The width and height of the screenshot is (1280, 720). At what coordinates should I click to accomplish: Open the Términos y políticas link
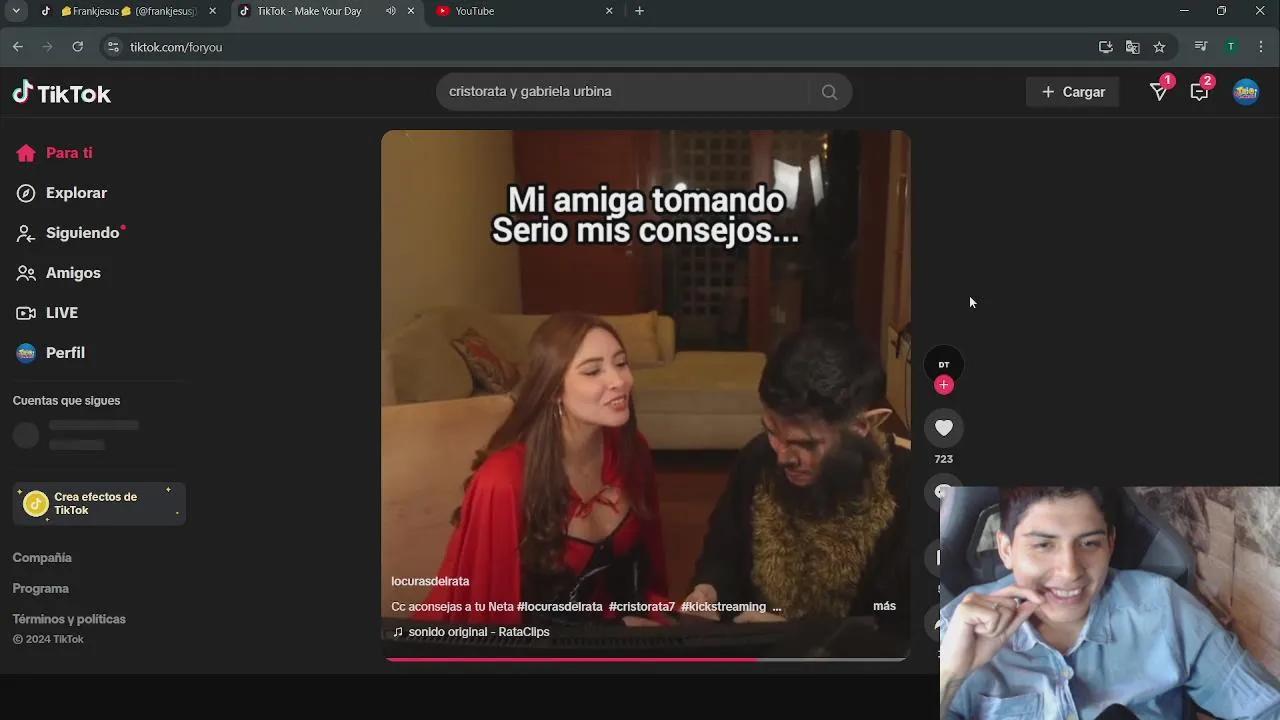[69, 618]
